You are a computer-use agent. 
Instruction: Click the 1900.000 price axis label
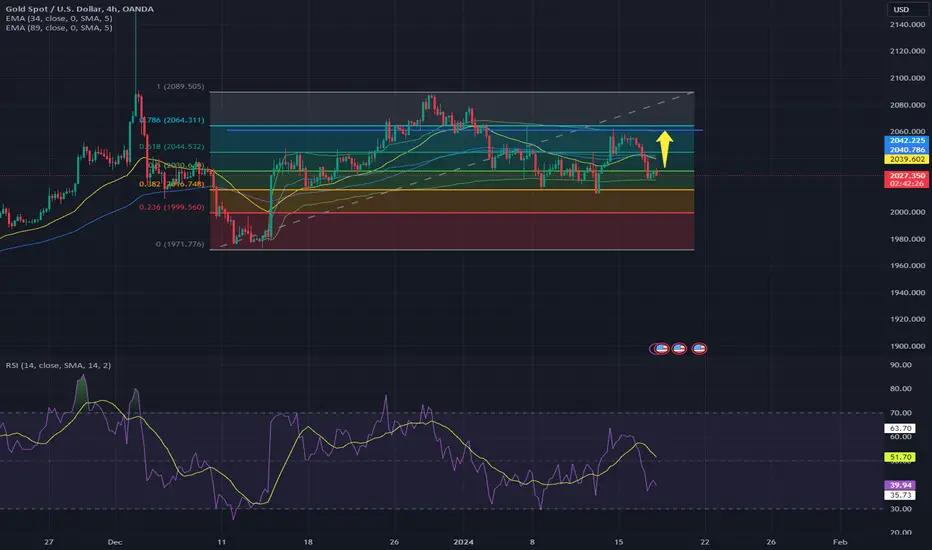point(907,346)
